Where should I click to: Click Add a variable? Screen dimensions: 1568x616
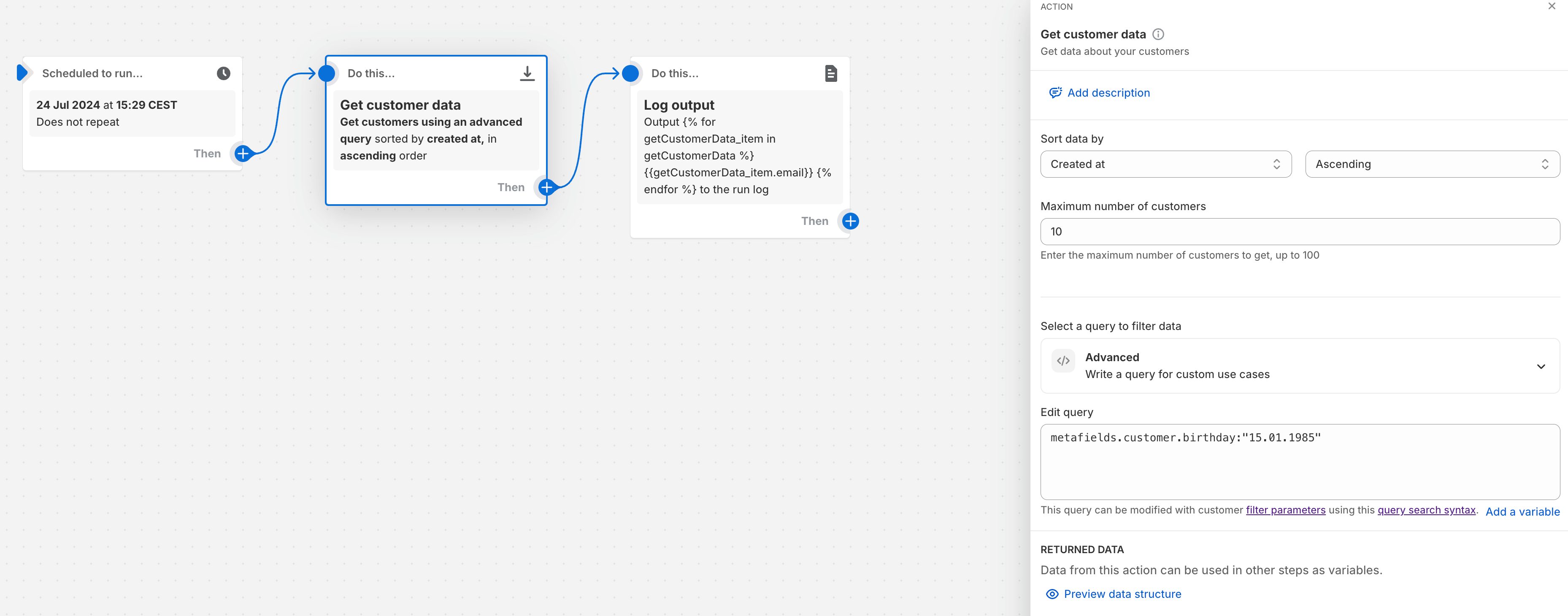1522,512
